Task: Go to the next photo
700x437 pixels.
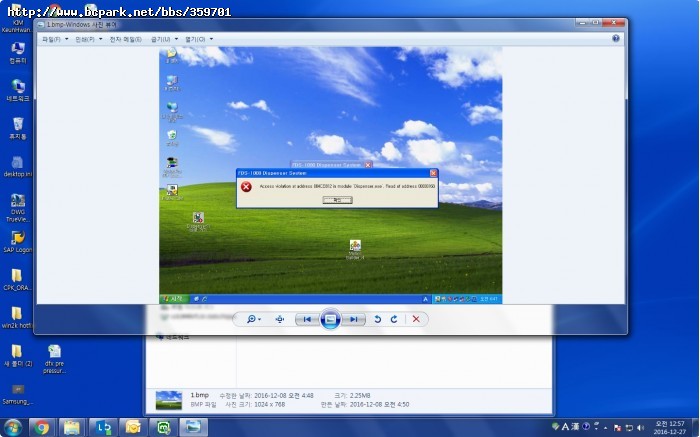Action: click(354, 319)
